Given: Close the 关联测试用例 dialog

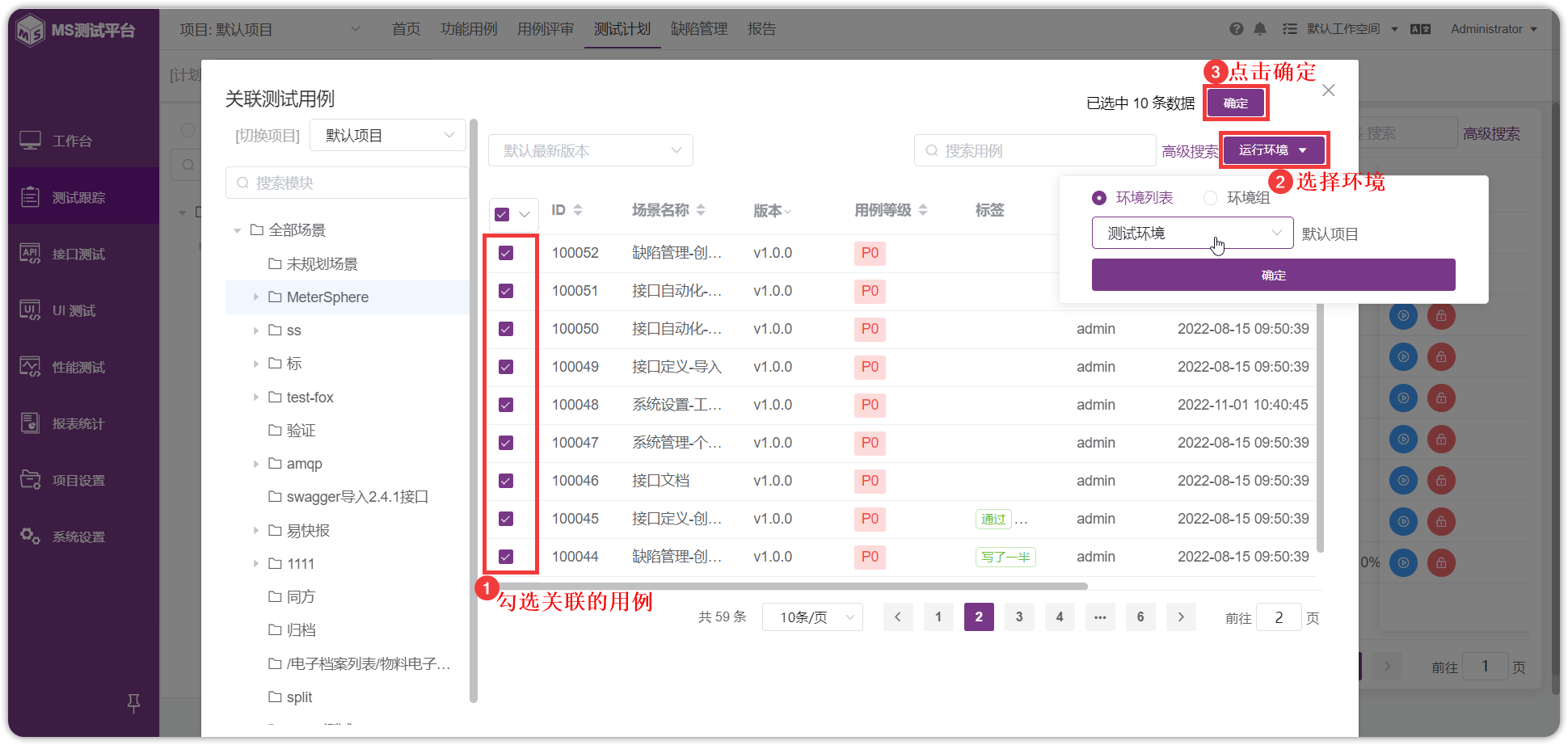Looking at the screenshot, I should [1329, 90].
